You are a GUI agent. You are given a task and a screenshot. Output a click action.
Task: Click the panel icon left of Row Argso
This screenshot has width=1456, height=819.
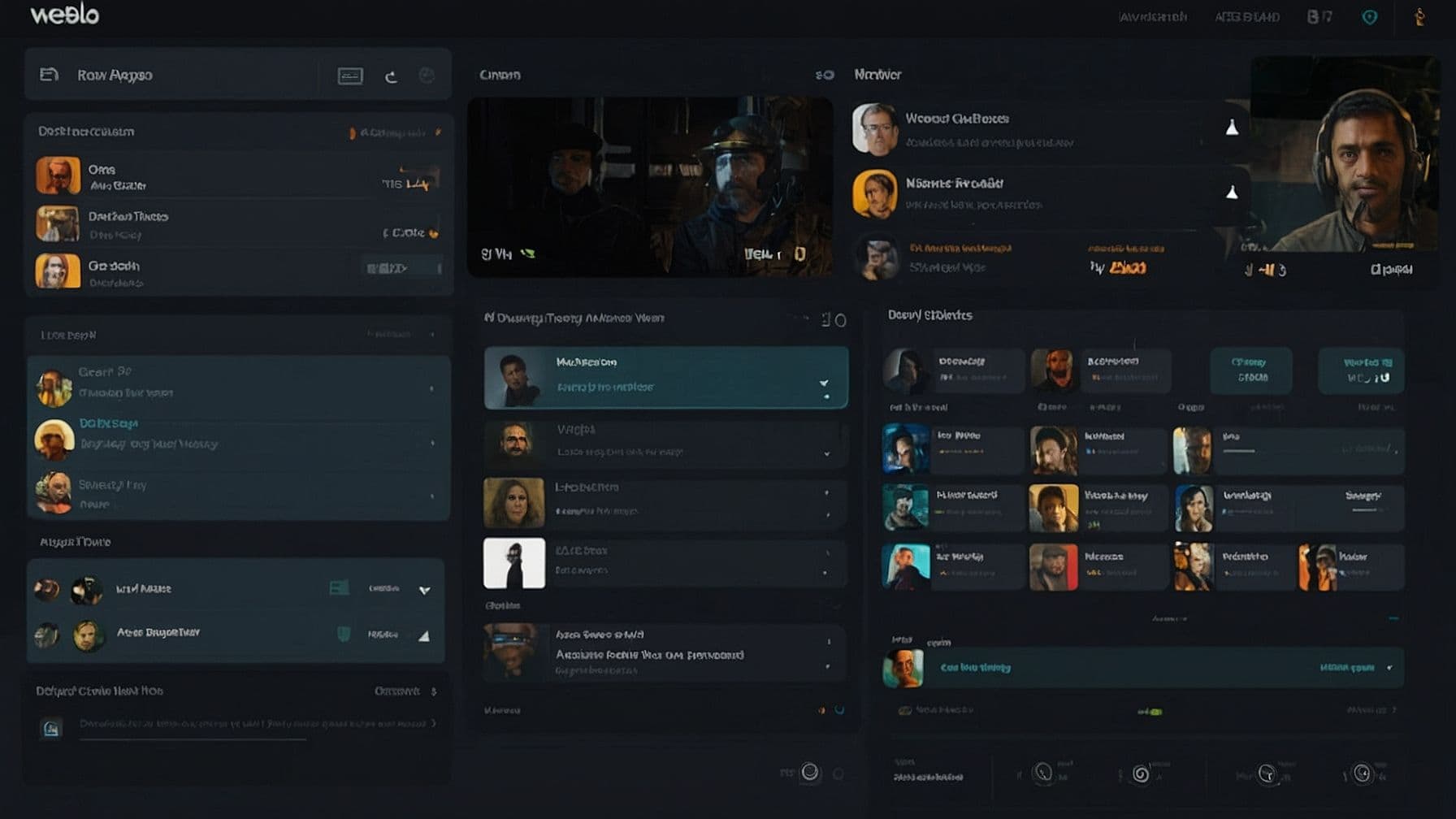(x=49, y=75)
